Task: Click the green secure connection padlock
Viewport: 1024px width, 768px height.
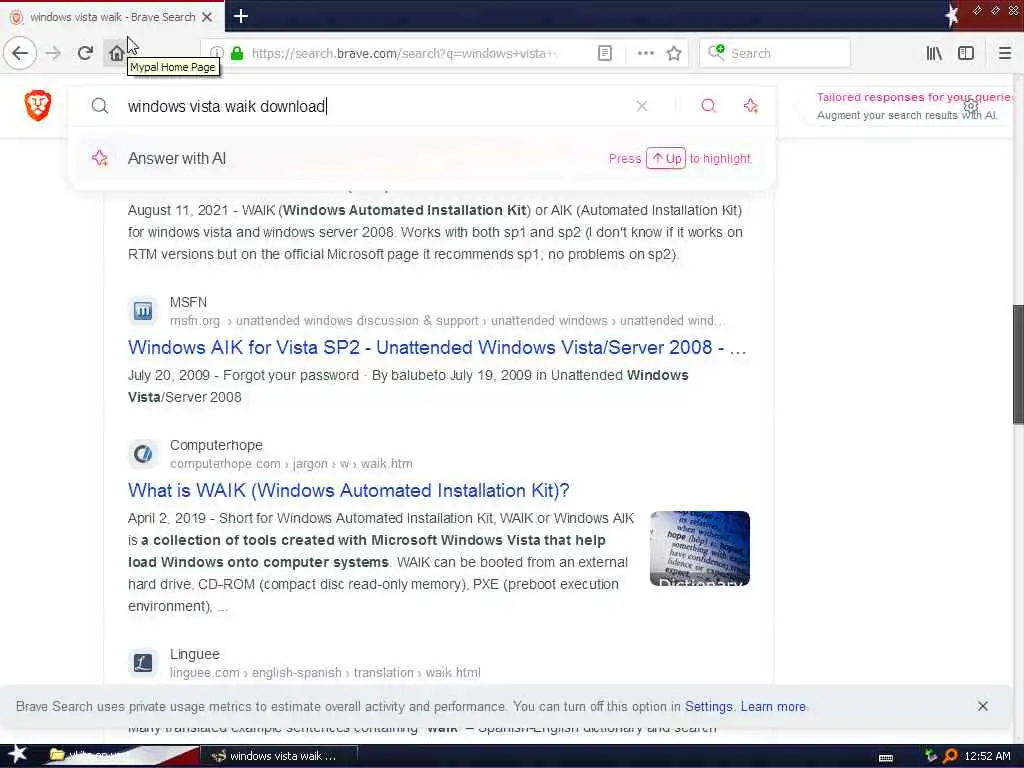Action: (x=237, y=53)
